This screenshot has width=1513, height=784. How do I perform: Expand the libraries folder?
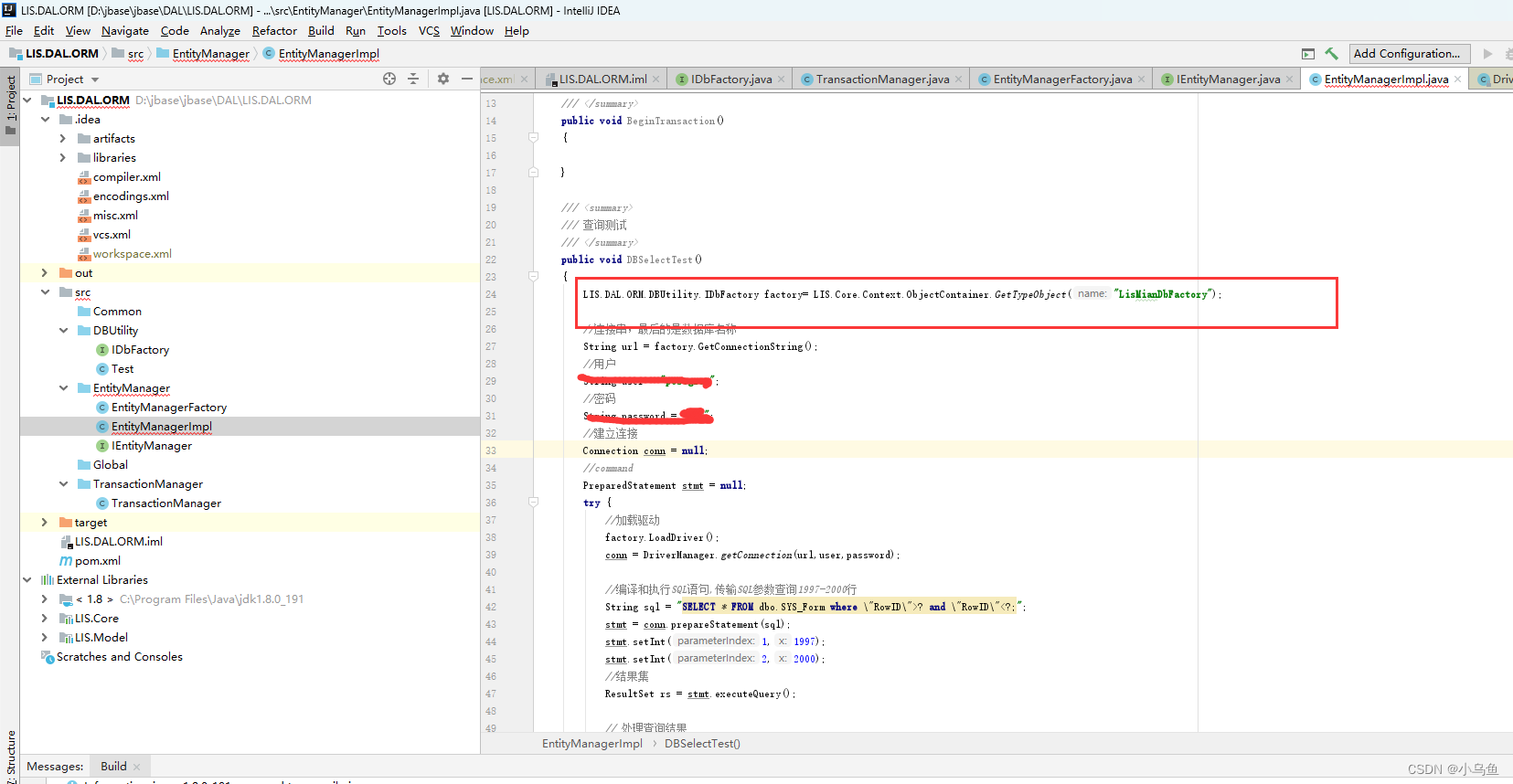coord(63,158)
